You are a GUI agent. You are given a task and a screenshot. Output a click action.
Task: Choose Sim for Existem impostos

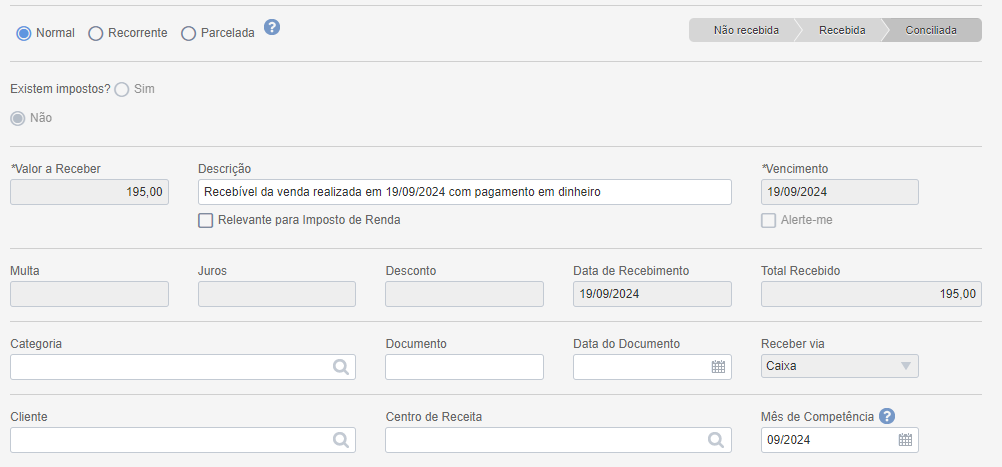[x=121, y=89]
